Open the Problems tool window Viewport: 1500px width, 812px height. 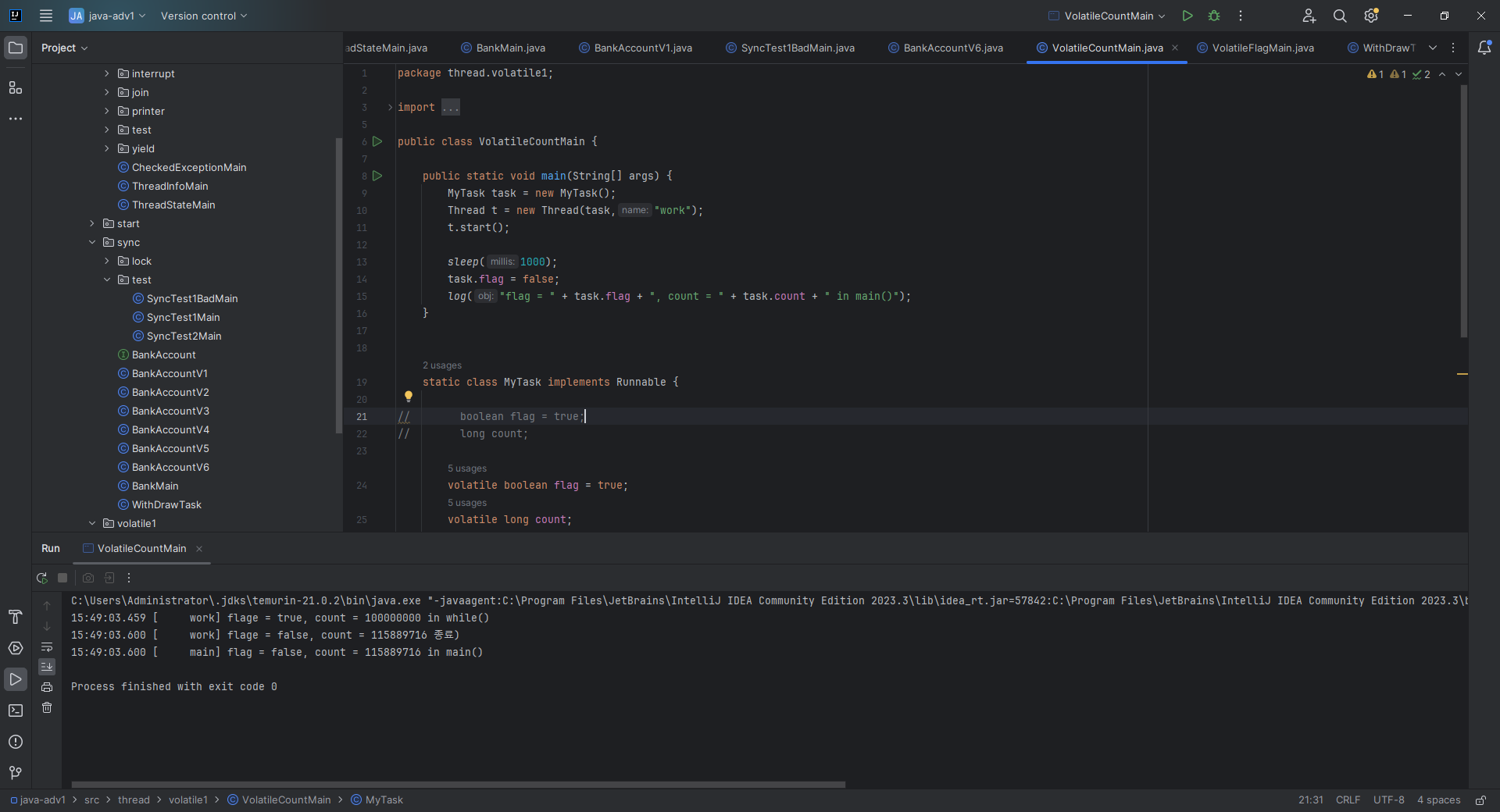point(16,742)
